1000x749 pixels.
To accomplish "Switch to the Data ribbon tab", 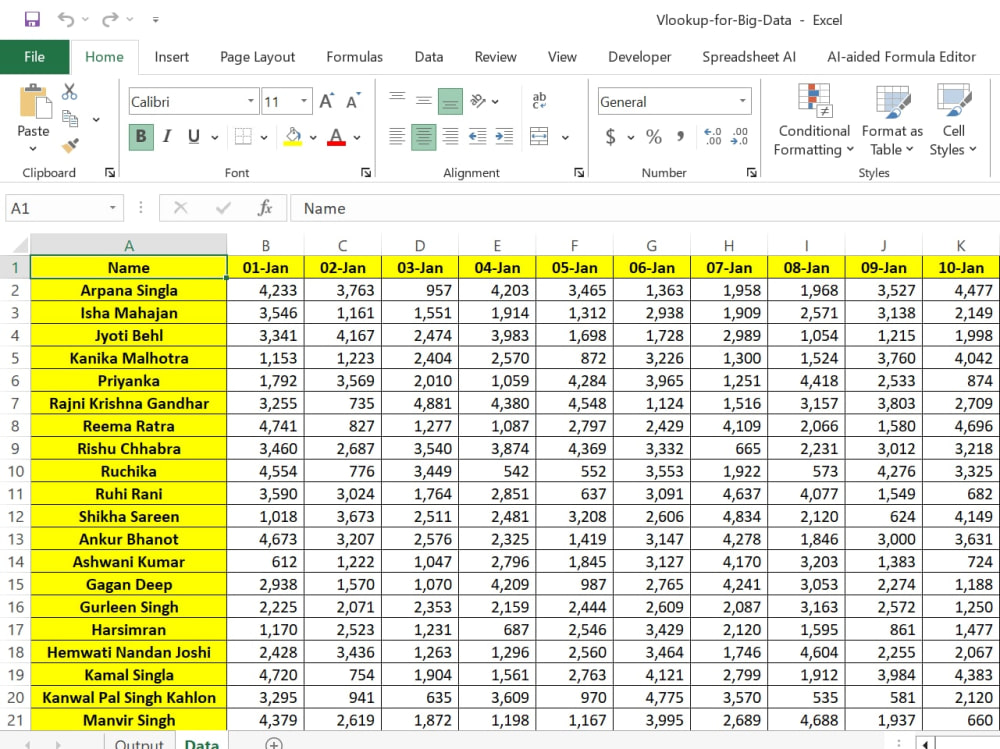I will (429, 57).
